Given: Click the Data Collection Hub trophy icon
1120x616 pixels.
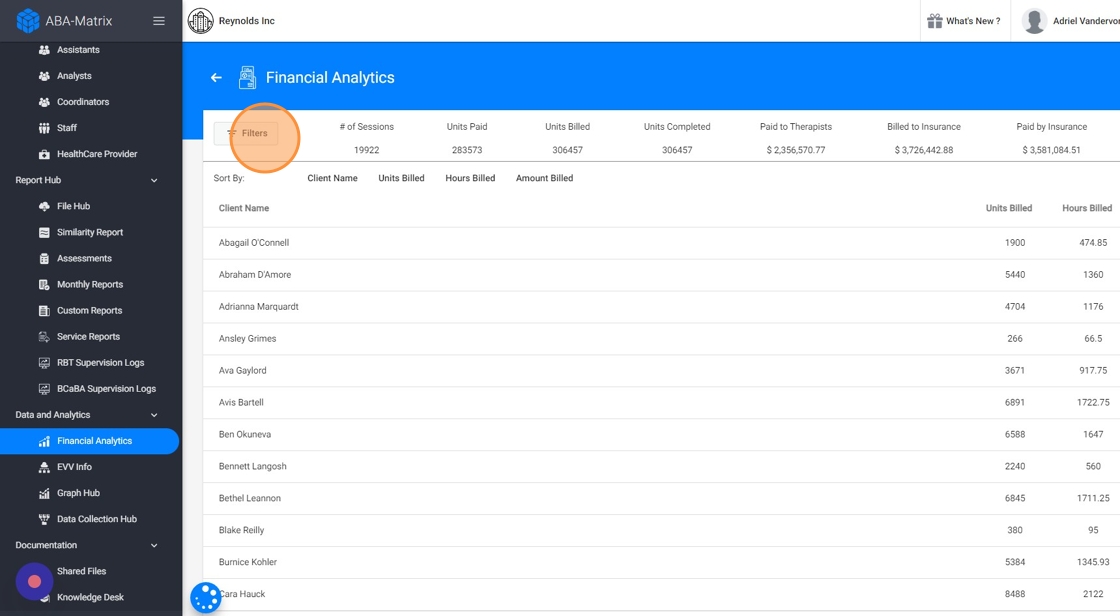Looking at the screenshot, I should point(44,520).
